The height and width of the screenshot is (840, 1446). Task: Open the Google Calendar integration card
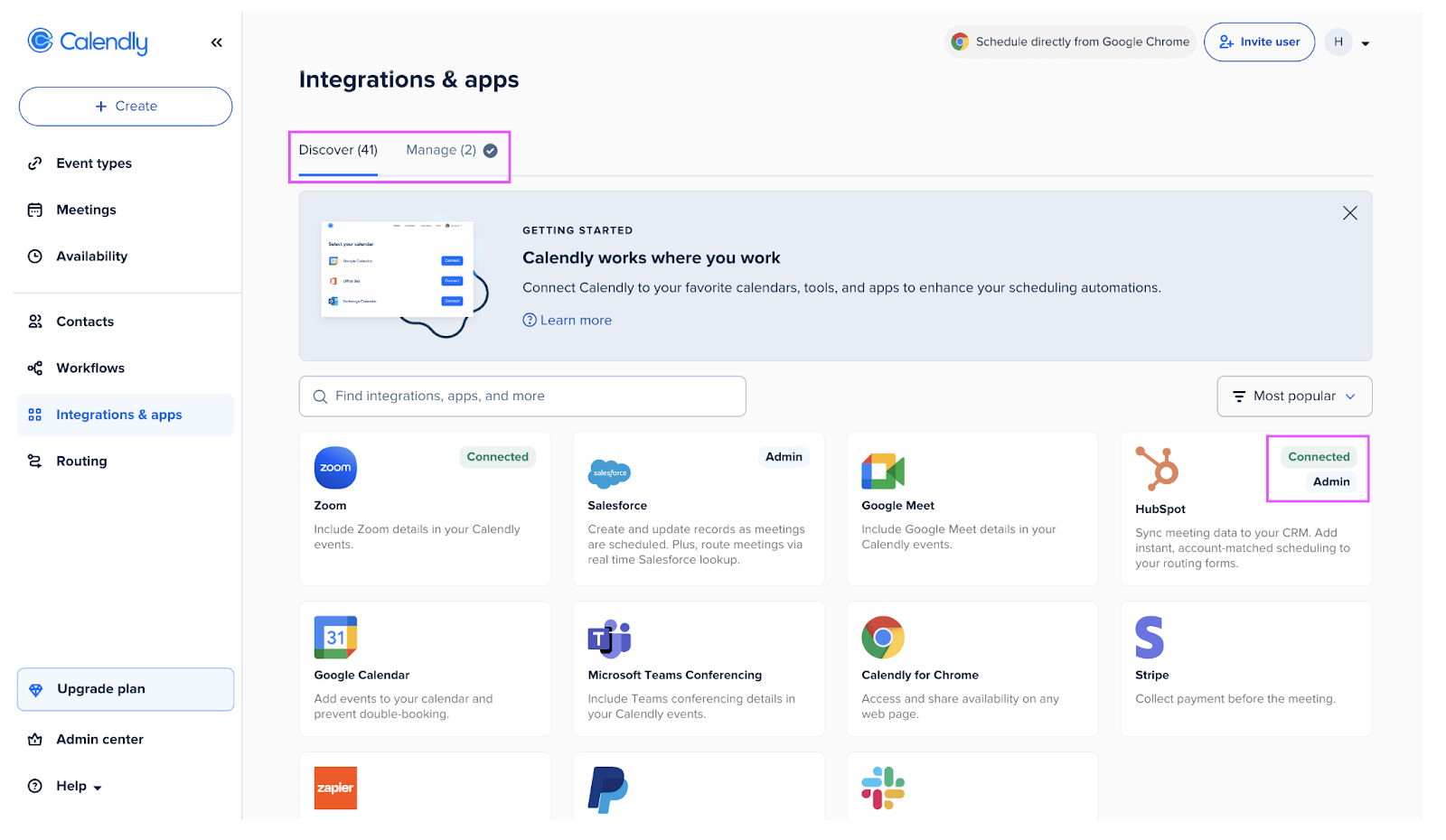coord(425,669)
